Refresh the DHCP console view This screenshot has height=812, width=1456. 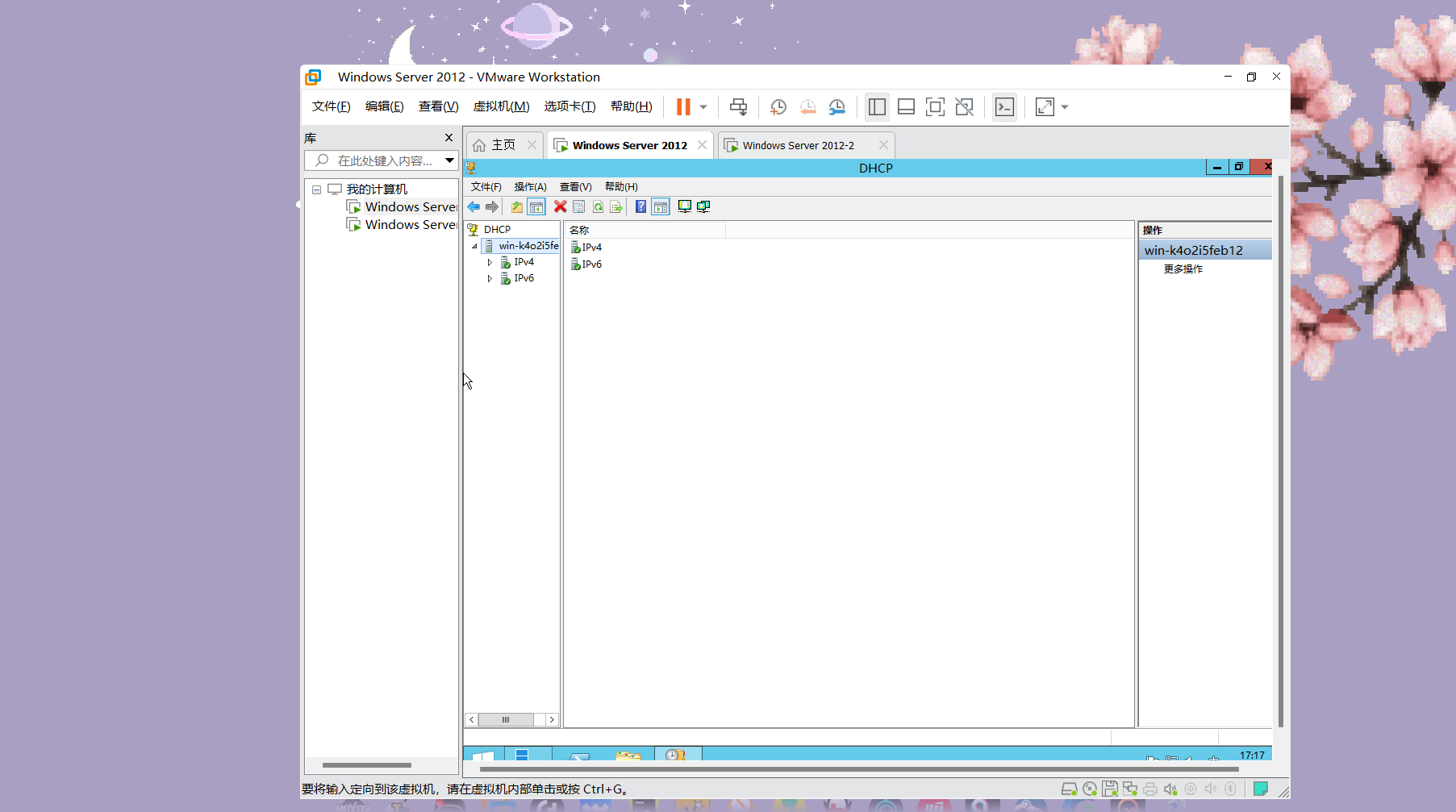tap(599, 207)
